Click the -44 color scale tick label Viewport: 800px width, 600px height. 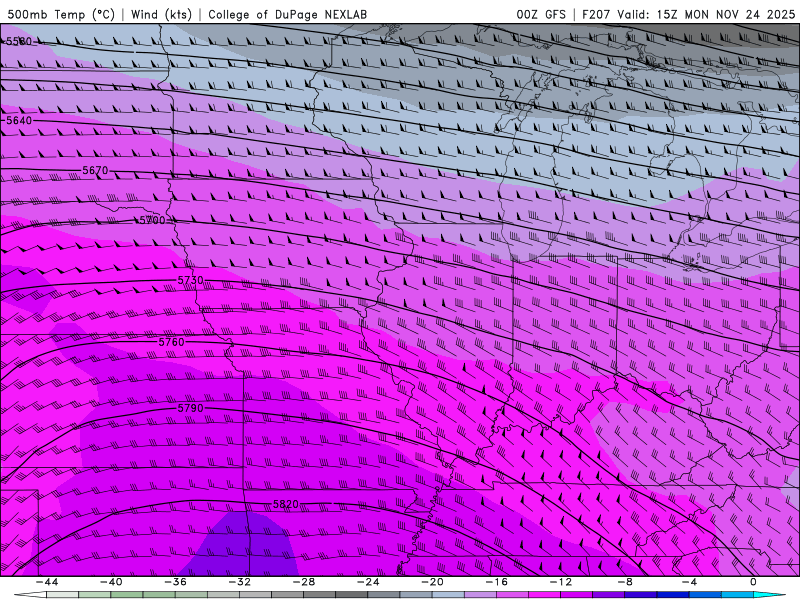[x=47, y=582]
